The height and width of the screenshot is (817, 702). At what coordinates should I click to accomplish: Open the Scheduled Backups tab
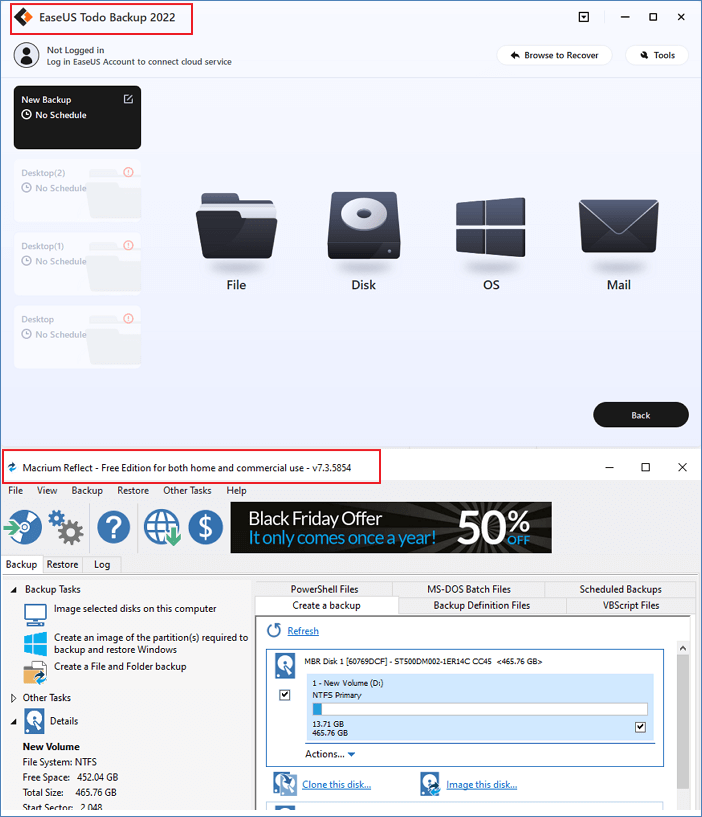(620, 589)
